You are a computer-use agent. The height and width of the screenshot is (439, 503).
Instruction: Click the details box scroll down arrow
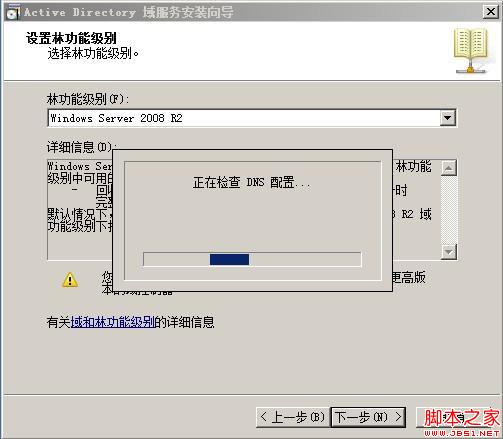pos(449,252)
